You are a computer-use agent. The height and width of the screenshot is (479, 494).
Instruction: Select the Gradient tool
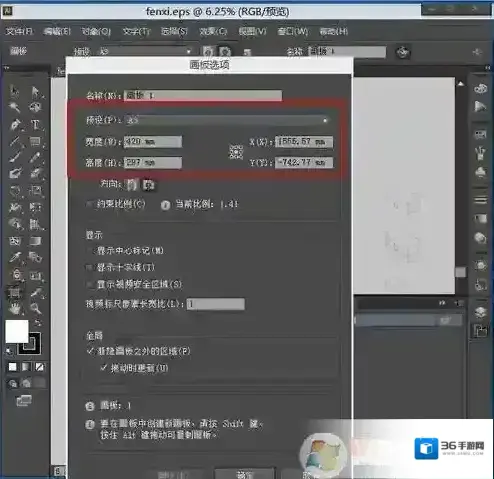[35, 241]
